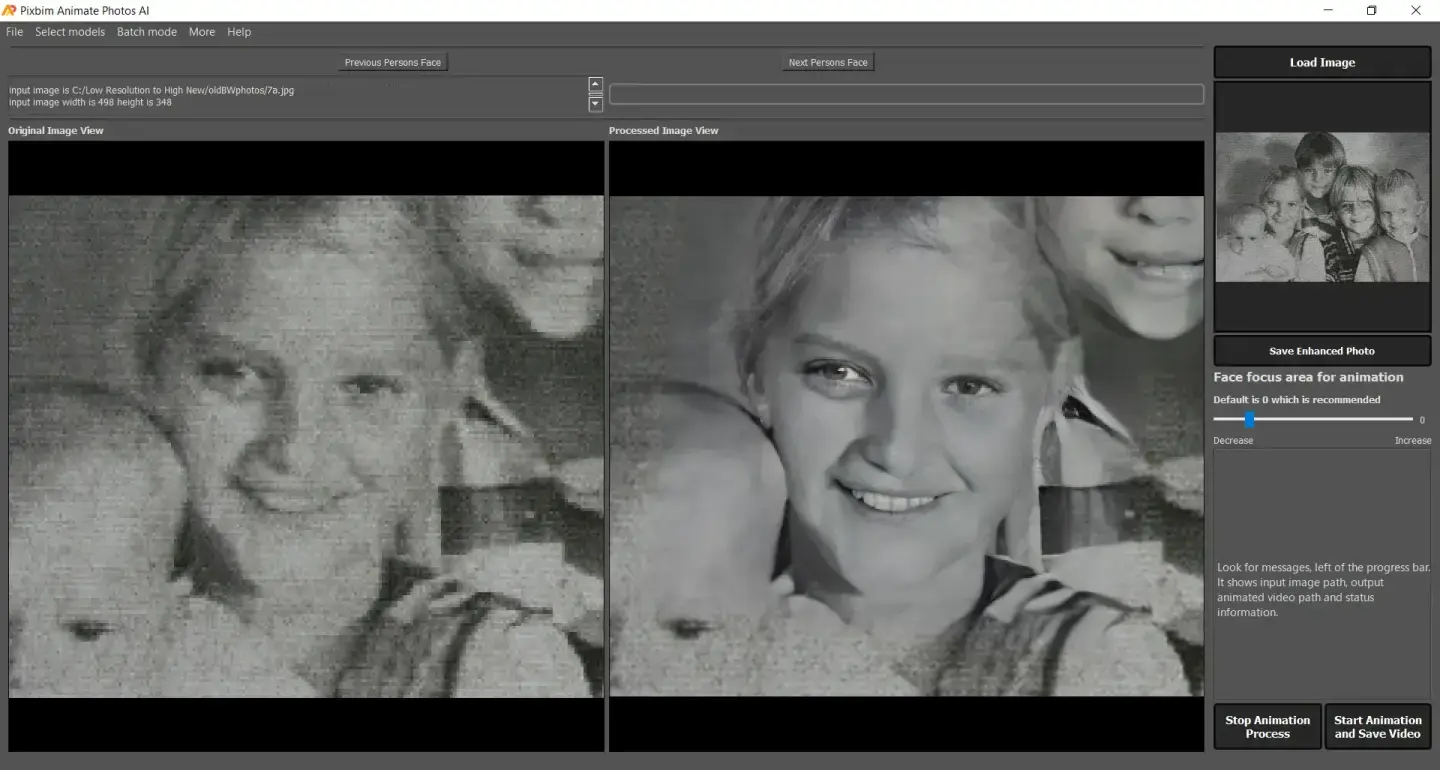This screenshot has height=770, width=1440.
Task: Click the Face focus area slider handle
Action: coord(1248,420)
